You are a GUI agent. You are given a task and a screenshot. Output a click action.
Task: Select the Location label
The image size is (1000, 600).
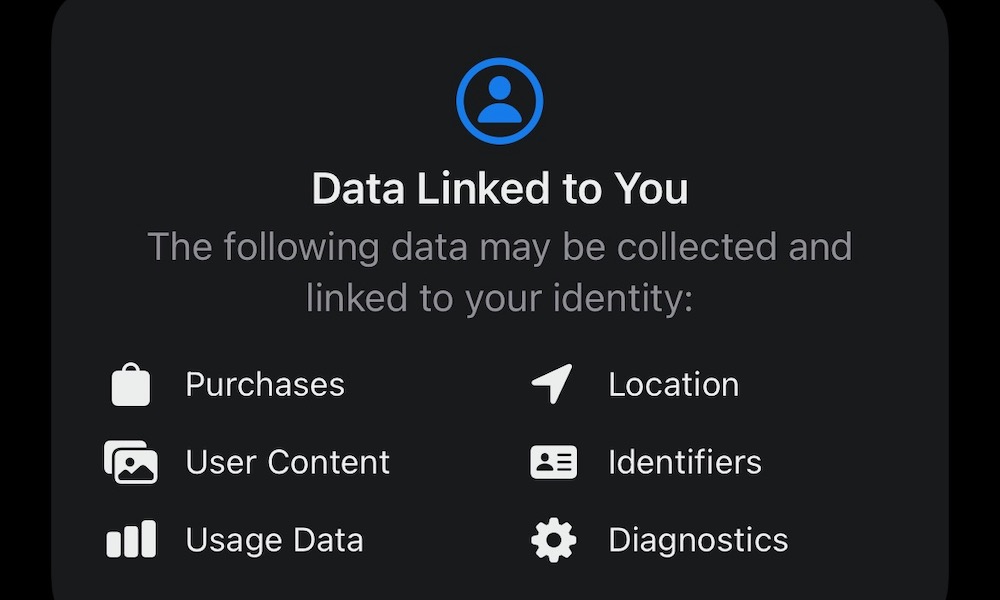673,385
